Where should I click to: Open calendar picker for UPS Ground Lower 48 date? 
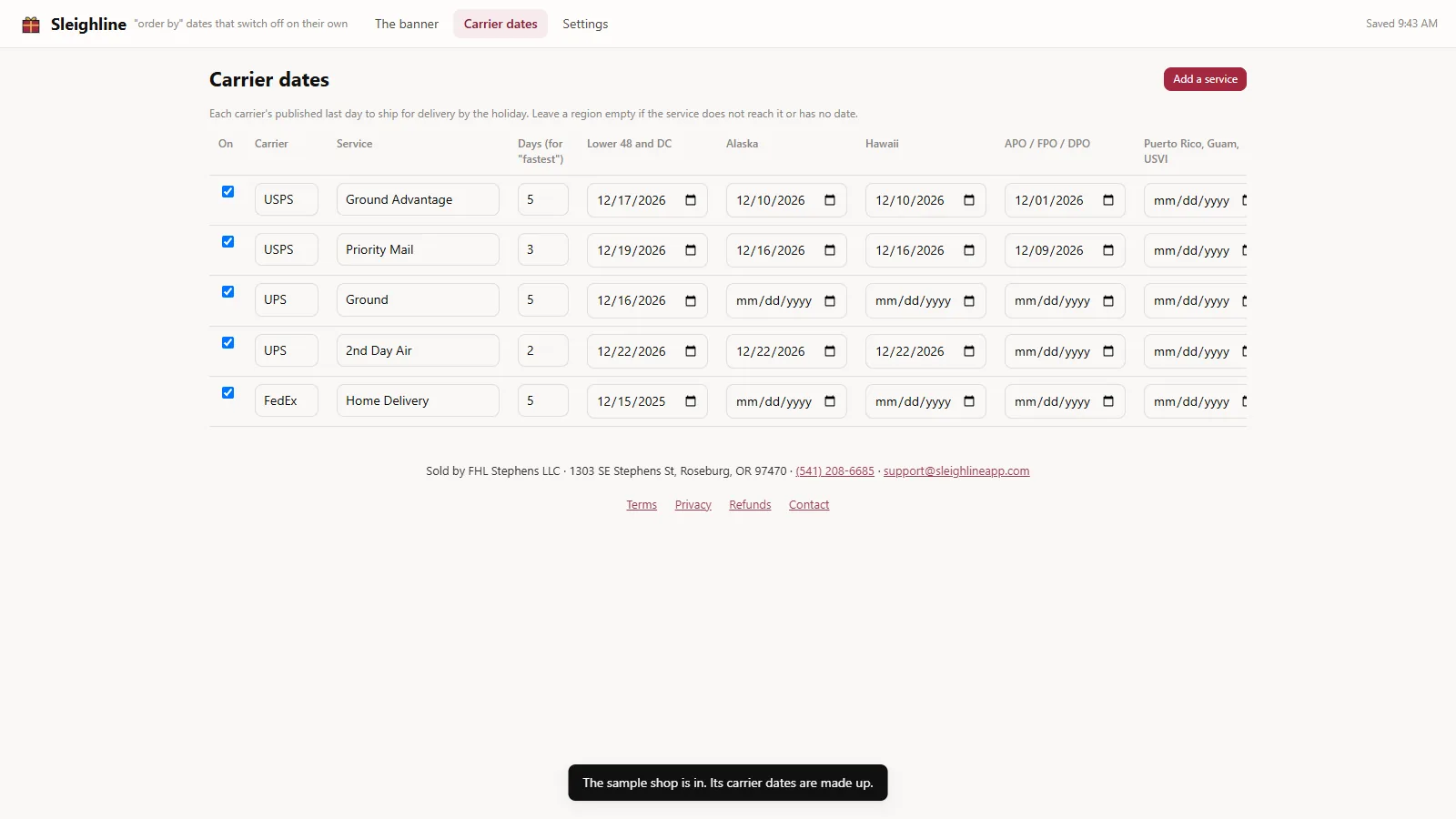[691, 300]
